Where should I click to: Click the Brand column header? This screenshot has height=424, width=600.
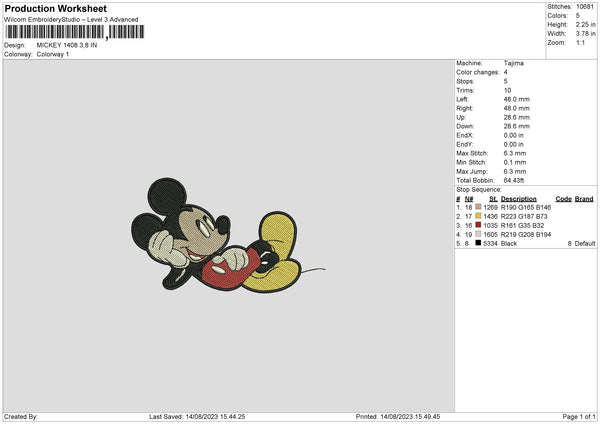point(584,199)
